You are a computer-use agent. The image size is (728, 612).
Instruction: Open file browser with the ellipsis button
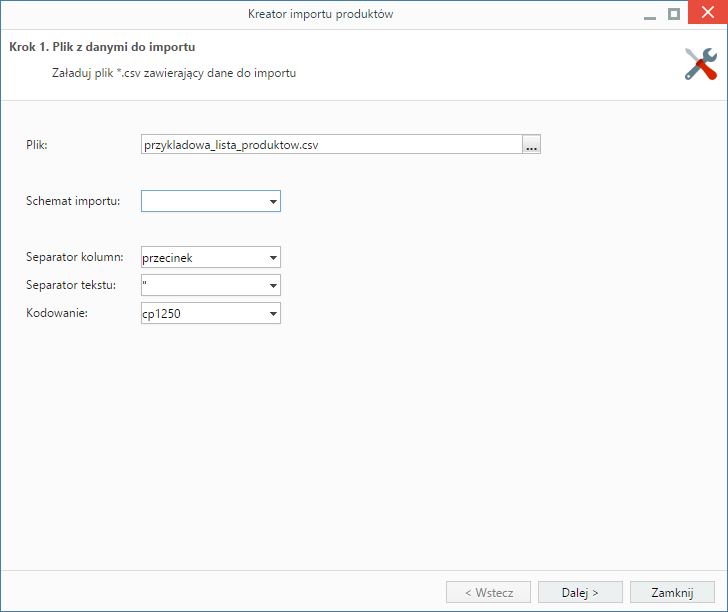(531, 144)
